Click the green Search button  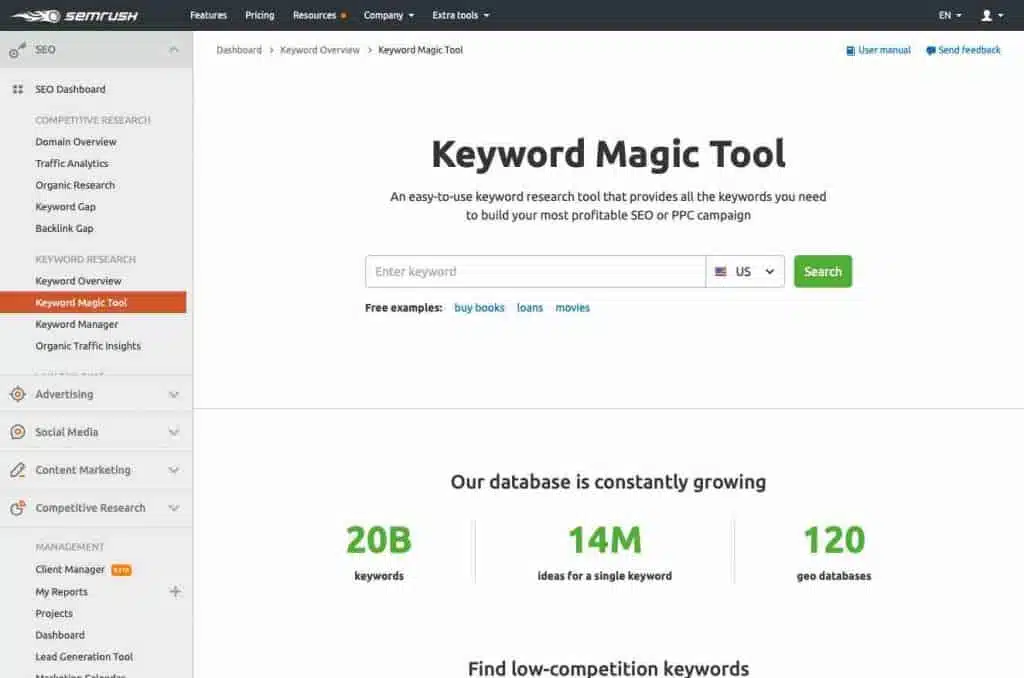click(823, 271)
